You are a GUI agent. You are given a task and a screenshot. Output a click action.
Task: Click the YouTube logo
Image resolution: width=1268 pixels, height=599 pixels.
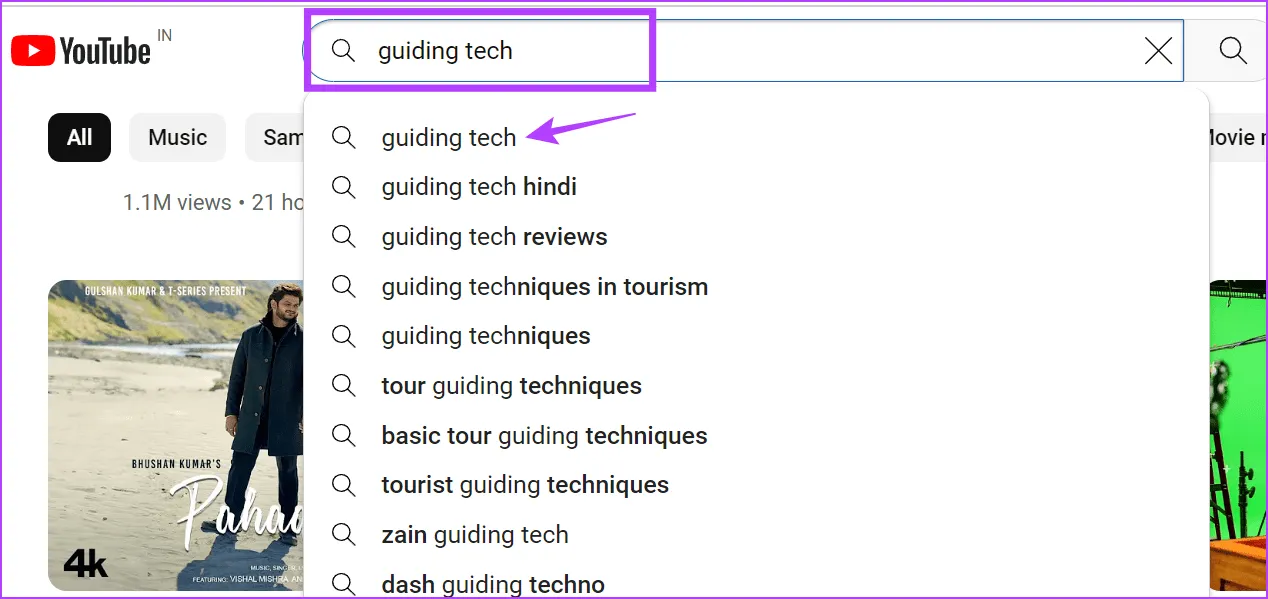(x=81, y=50)
